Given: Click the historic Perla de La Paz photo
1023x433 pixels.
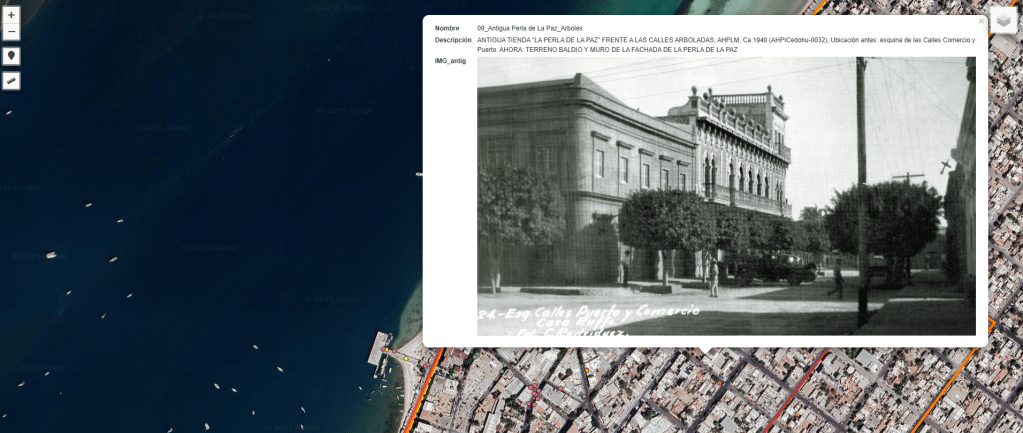Looking at the screenshot, I should 726,195.
